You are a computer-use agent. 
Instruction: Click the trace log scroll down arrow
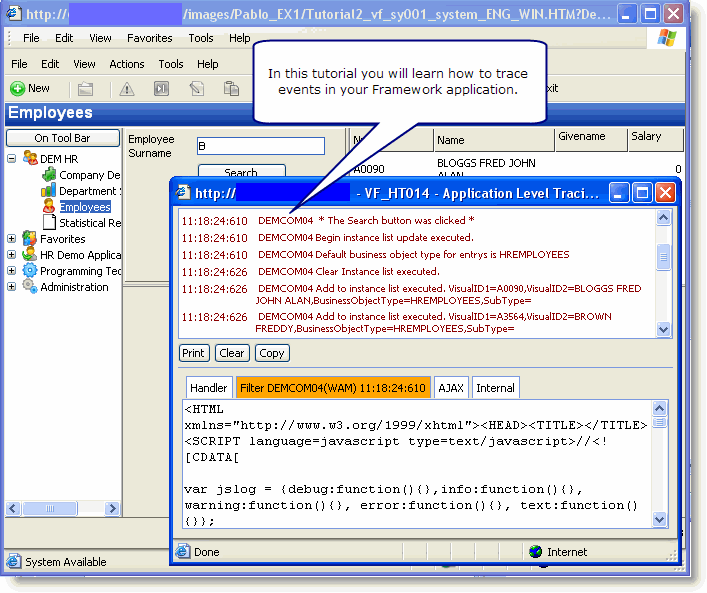(x=663, y=329)
